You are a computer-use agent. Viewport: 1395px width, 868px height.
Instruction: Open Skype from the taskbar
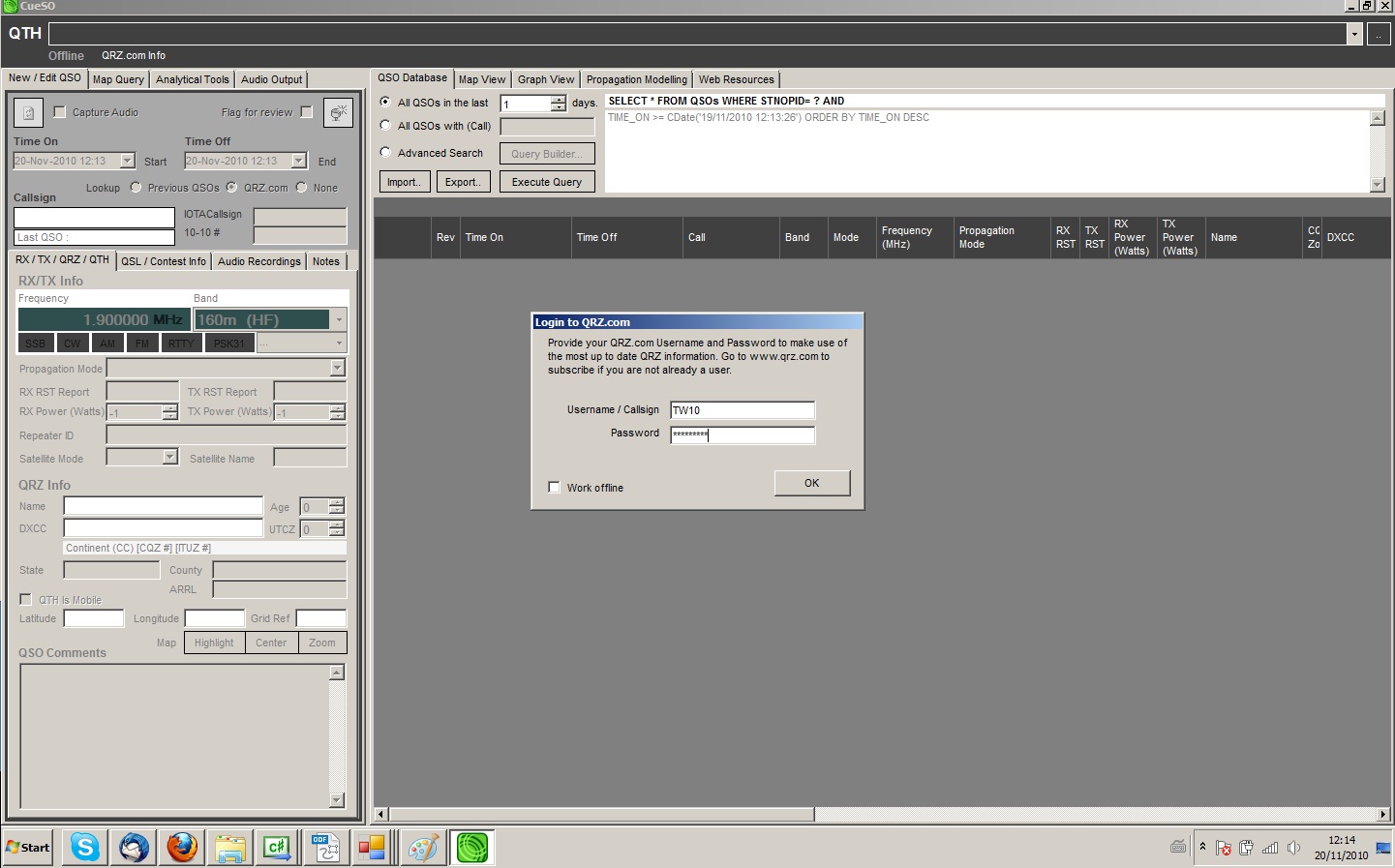pyautogui.click(x=85, y=848)
